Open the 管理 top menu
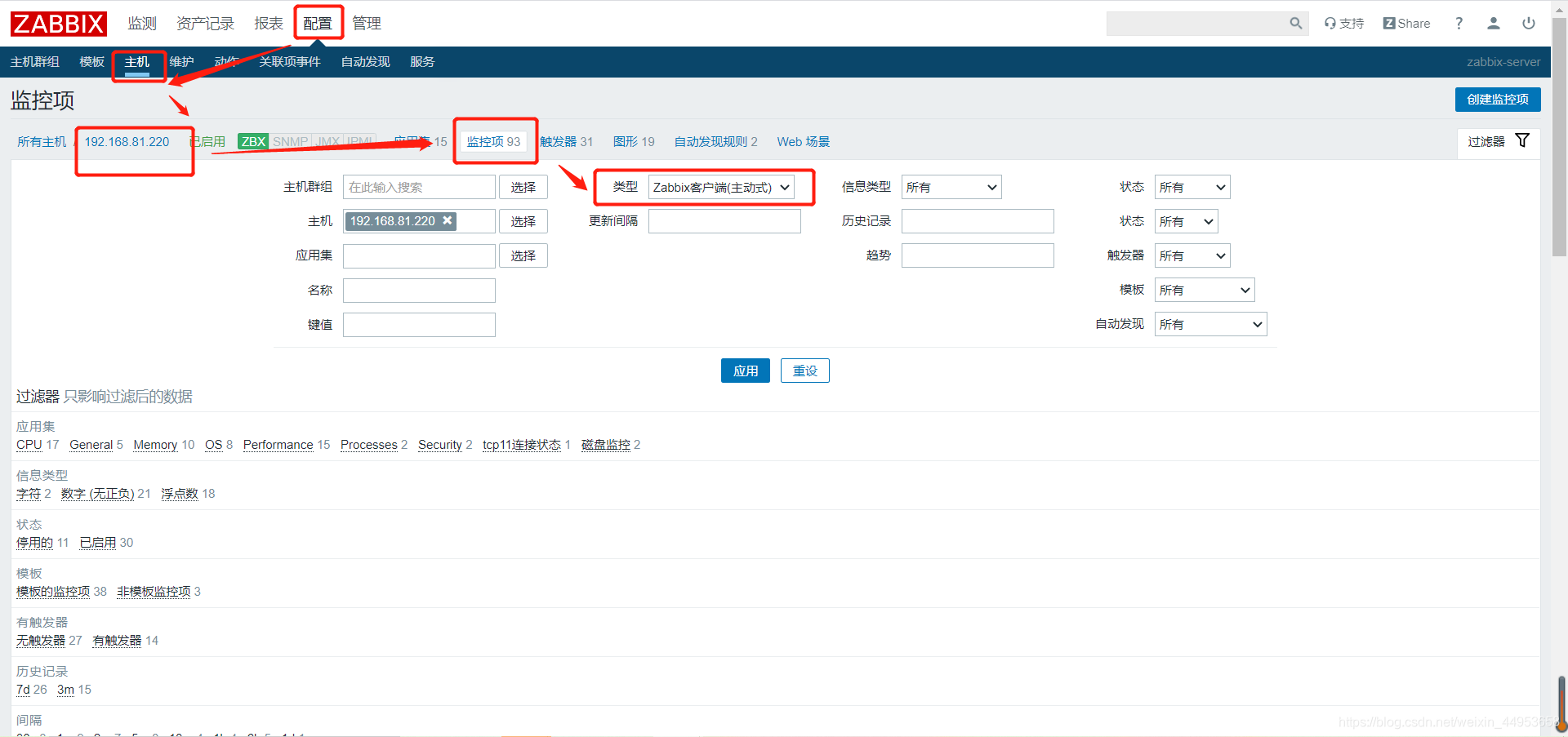Screen dimensions: 1568x737 pyautogui.click(x=367, y=24)
